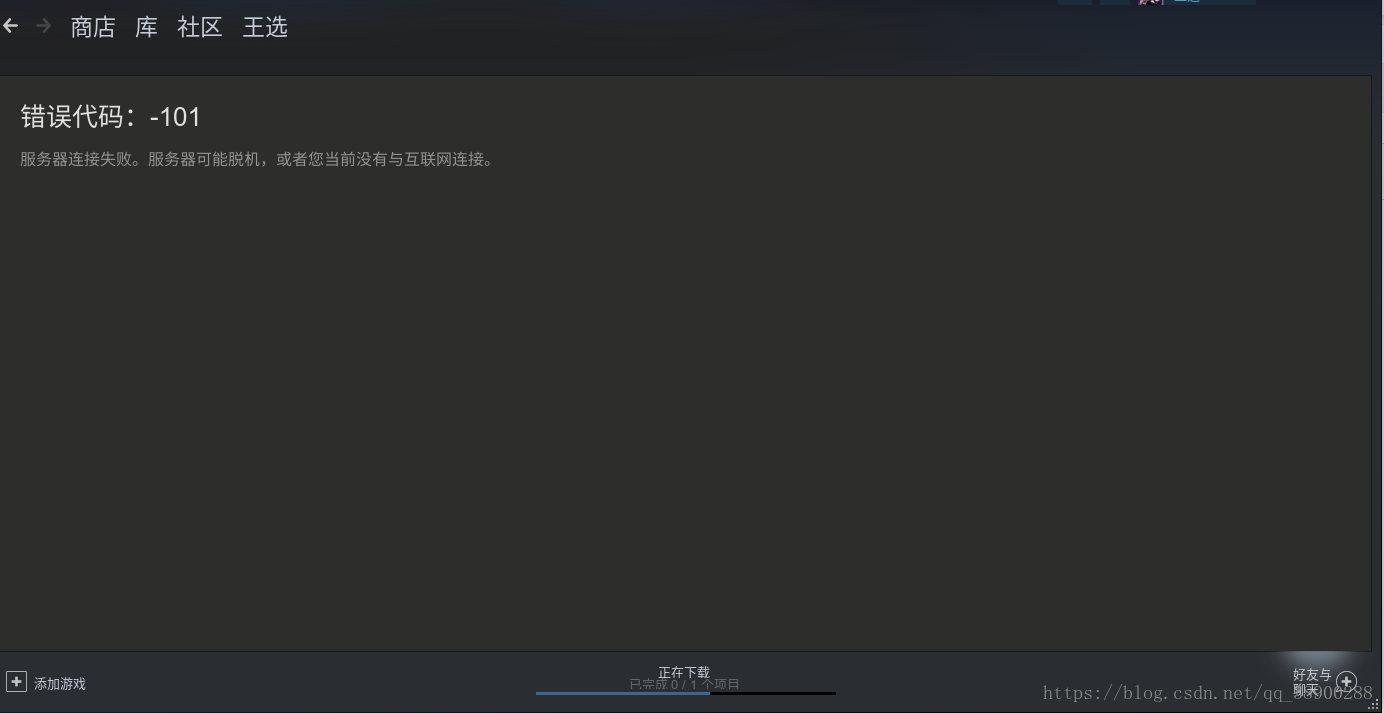Click the 错误代码: -101 error heading

pos(110,117)
